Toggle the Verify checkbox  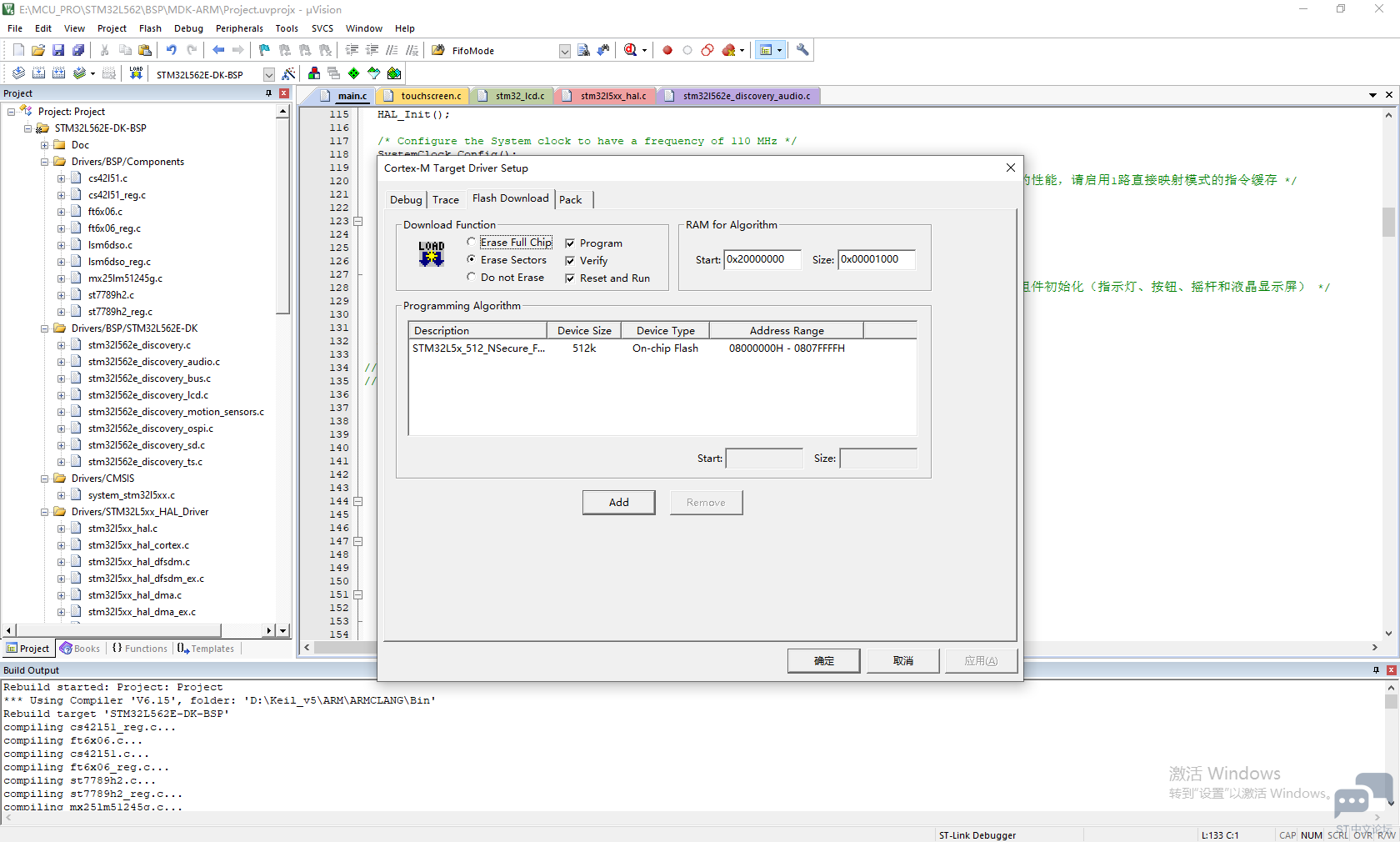click(570, 261)
